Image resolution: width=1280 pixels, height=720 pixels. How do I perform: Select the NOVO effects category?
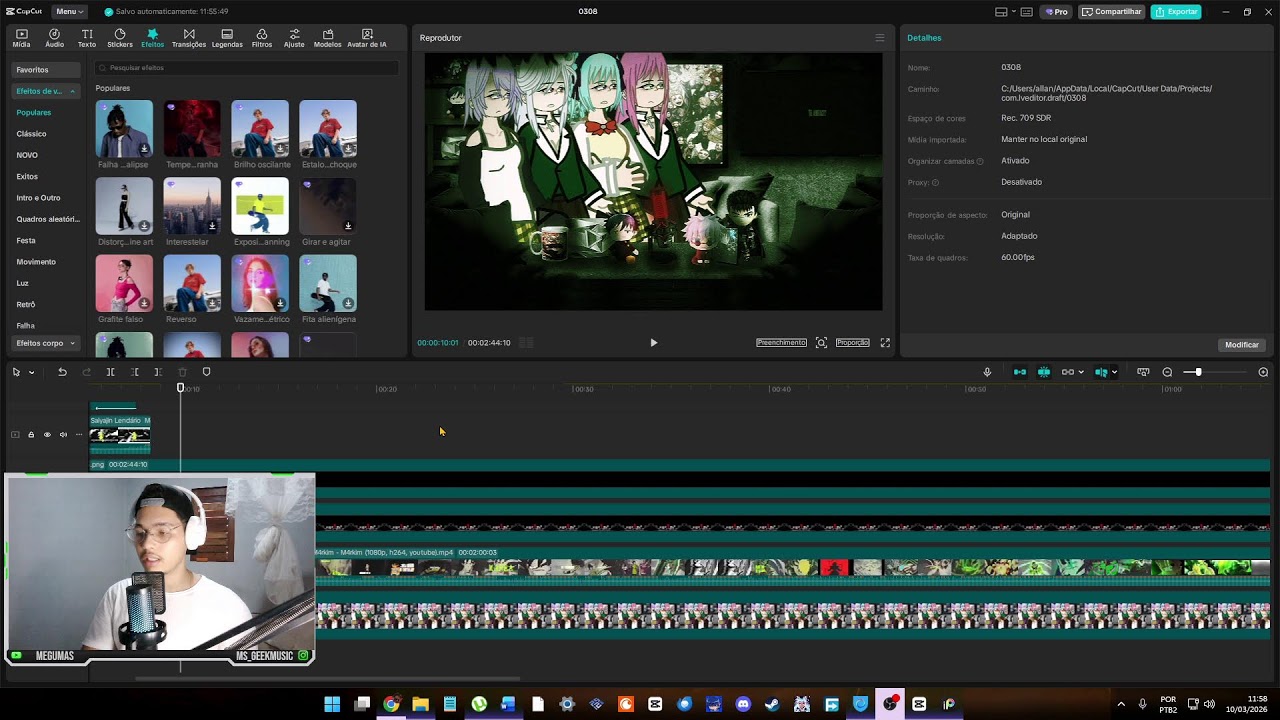coord(27,155)
